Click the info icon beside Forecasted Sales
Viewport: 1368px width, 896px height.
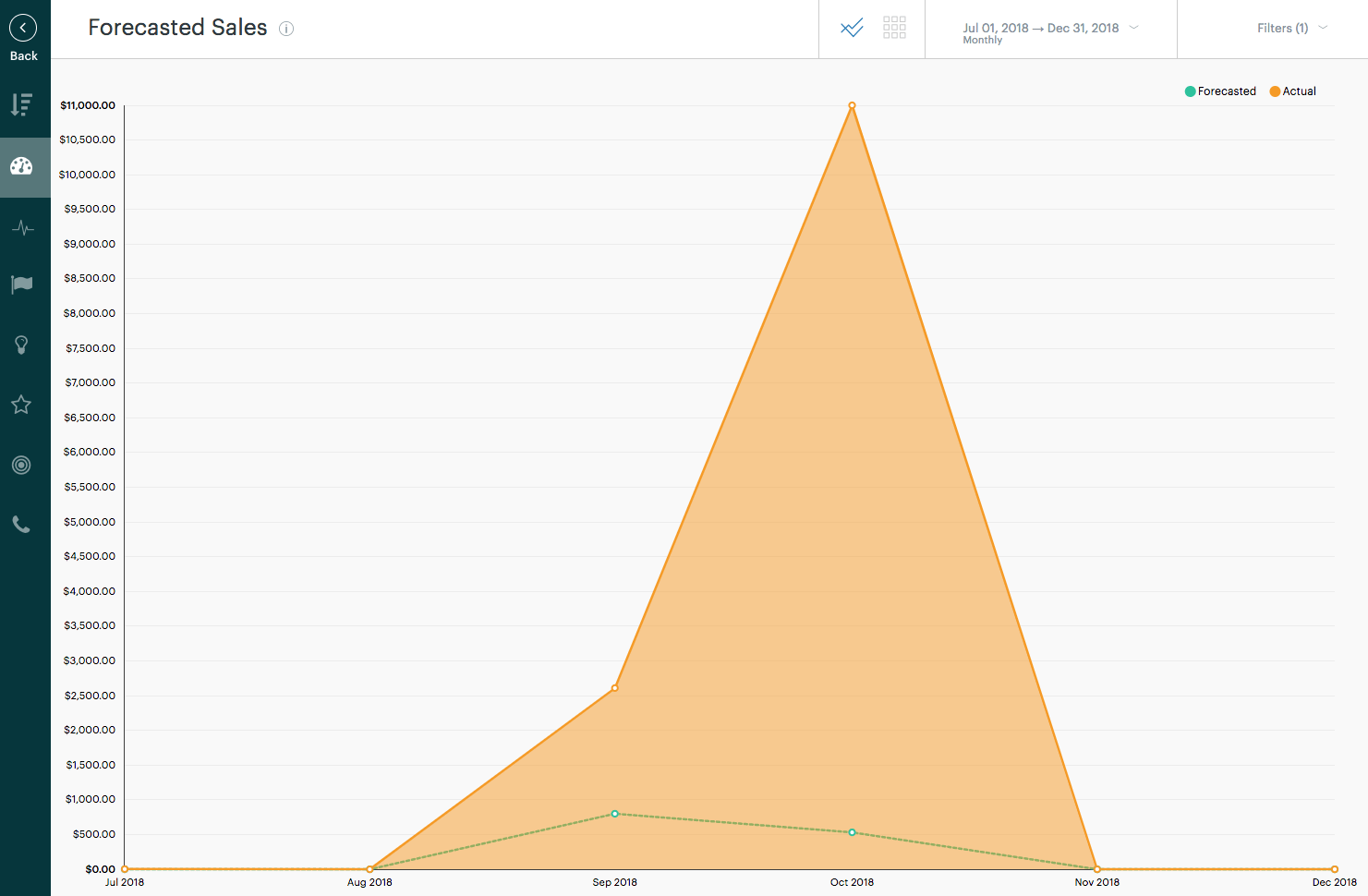[286, 29]
